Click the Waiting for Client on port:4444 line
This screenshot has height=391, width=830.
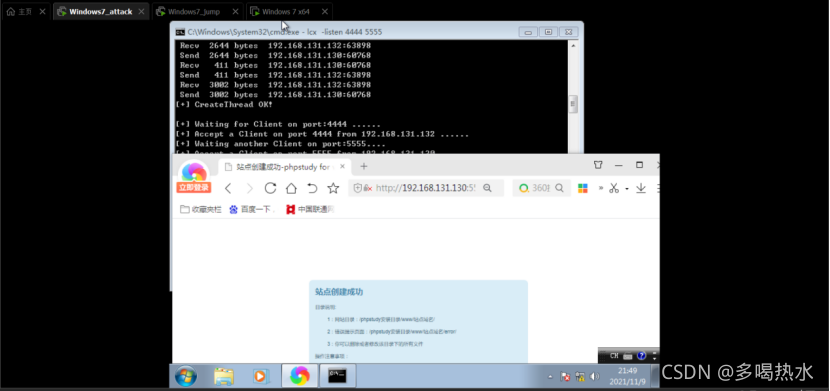tap(278, 124)
